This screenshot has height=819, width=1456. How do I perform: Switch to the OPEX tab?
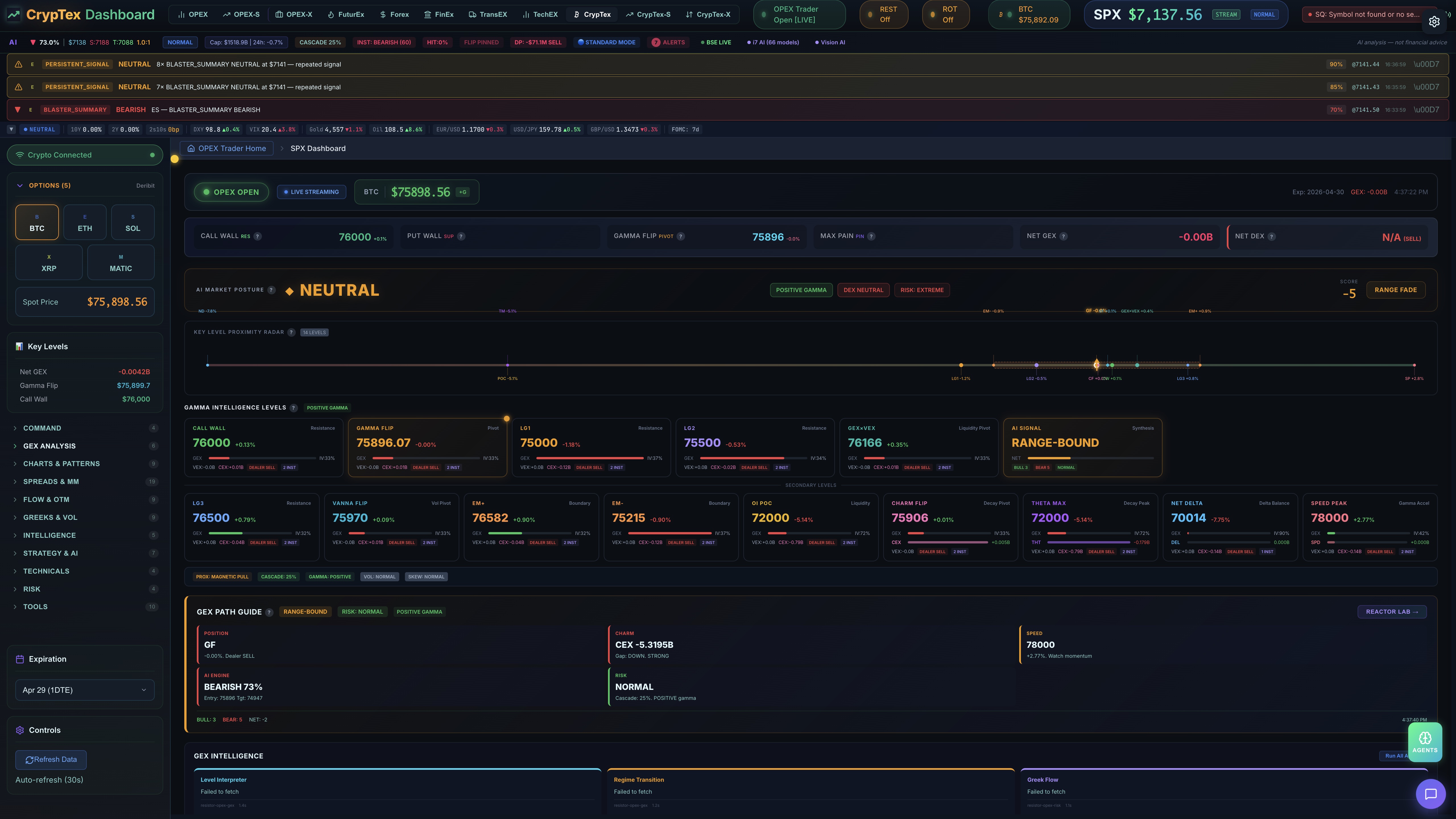click(x=193, y=15)
